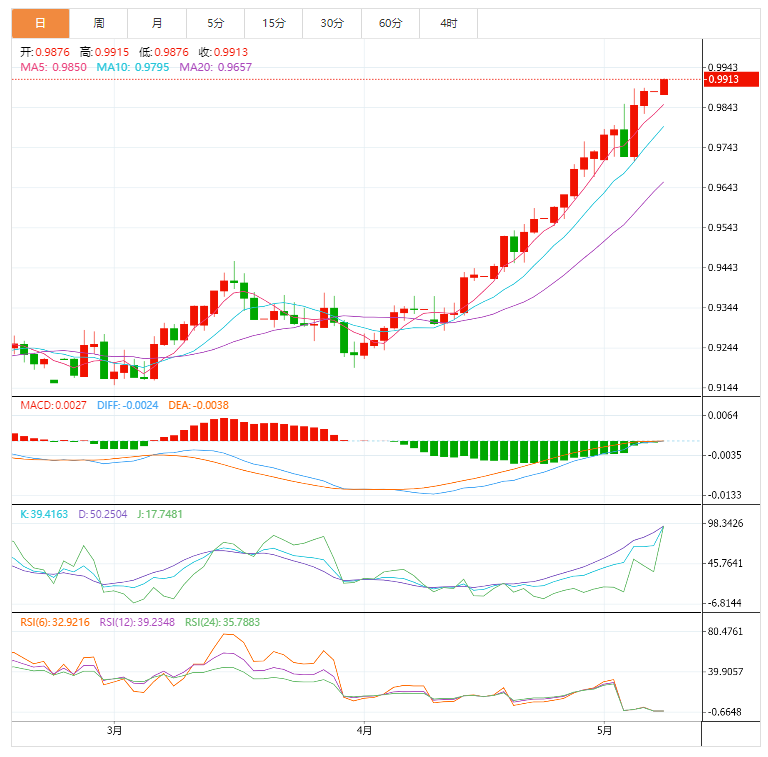Click the 45.7641 KDJ axis label
The height and width of the screenshot is (757, 768).
725,563
